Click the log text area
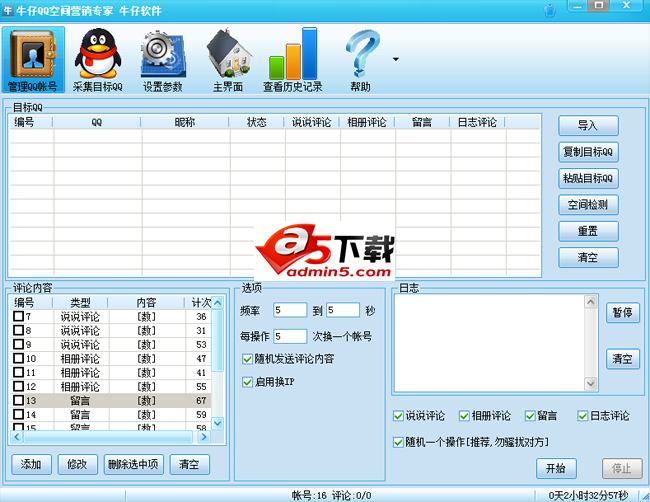This screenshot has height=502, width=650. [489, 343]
